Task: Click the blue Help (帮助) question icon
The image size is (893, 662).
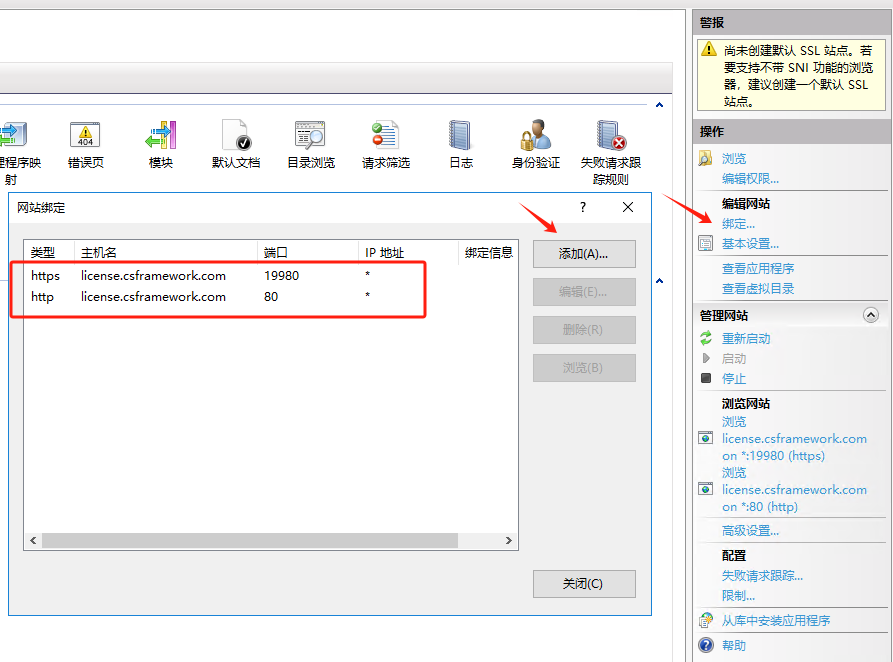Action: [x=706, y=645]
